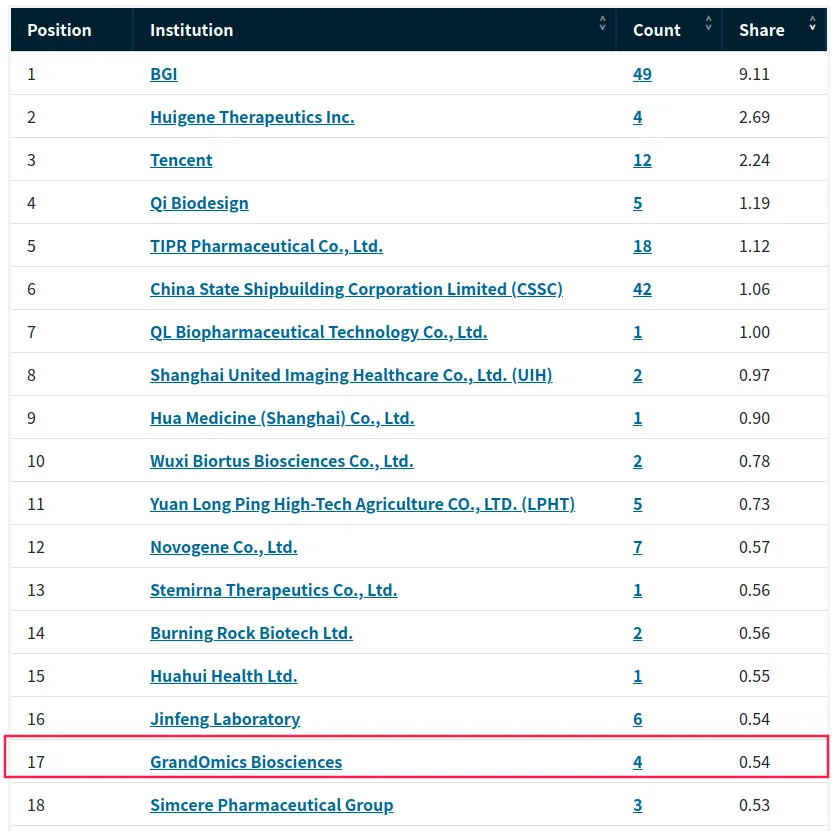Click the Position column header

pyautogui.click(x=59, y=30)
